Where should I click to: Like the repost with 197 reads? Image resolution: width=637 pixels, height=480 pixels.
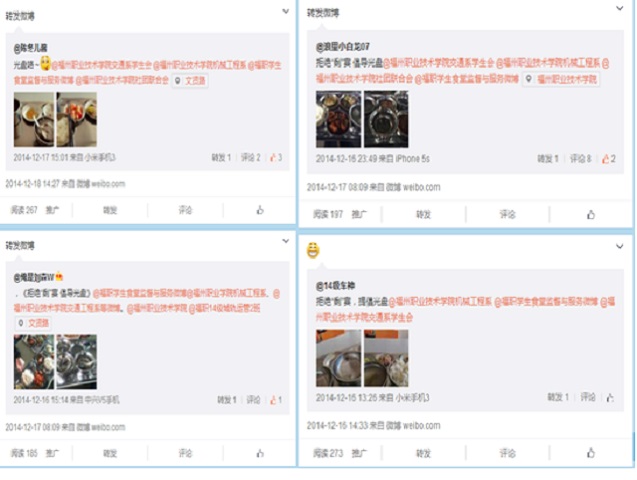coord(591,214)
